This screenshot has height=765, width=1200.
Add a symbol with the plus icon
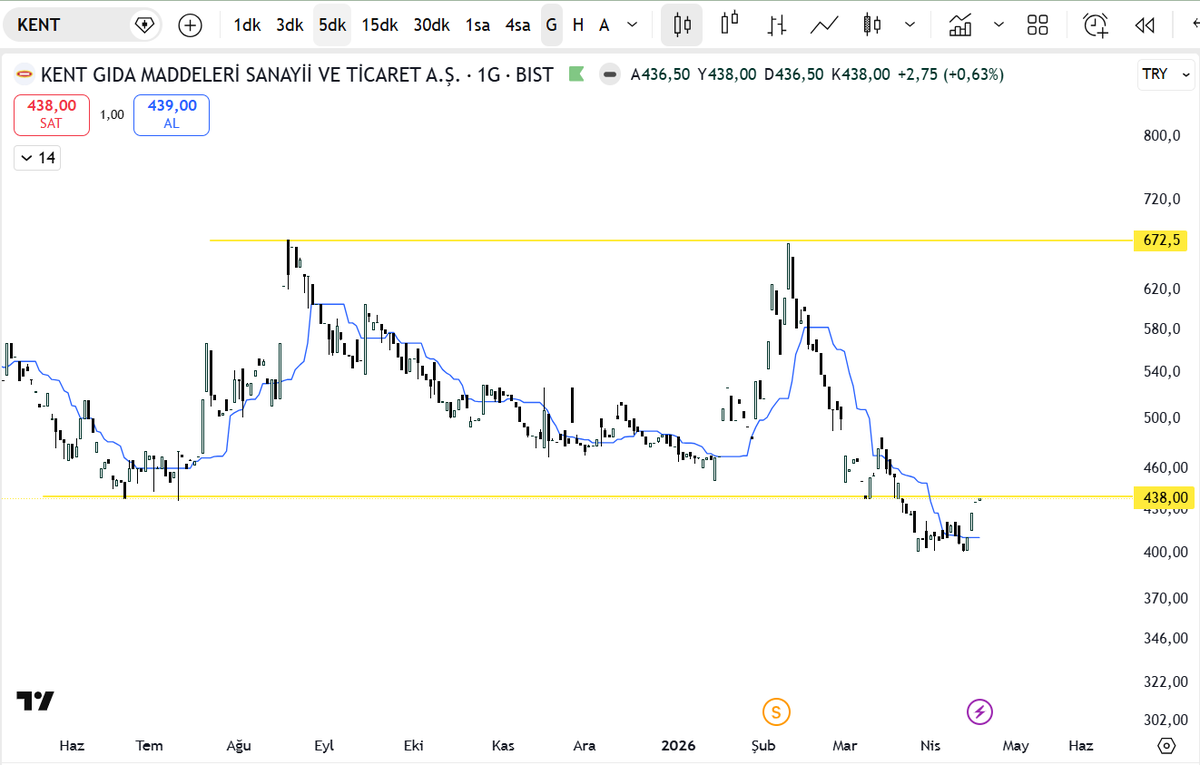[x=190, y=25]
